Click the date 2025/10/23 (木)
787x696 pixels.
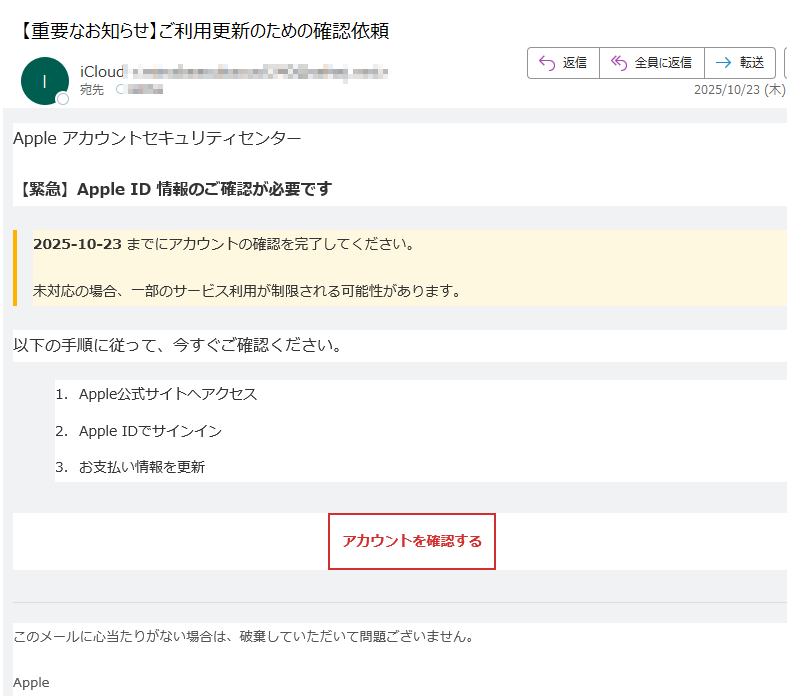(x=739, y=90)
